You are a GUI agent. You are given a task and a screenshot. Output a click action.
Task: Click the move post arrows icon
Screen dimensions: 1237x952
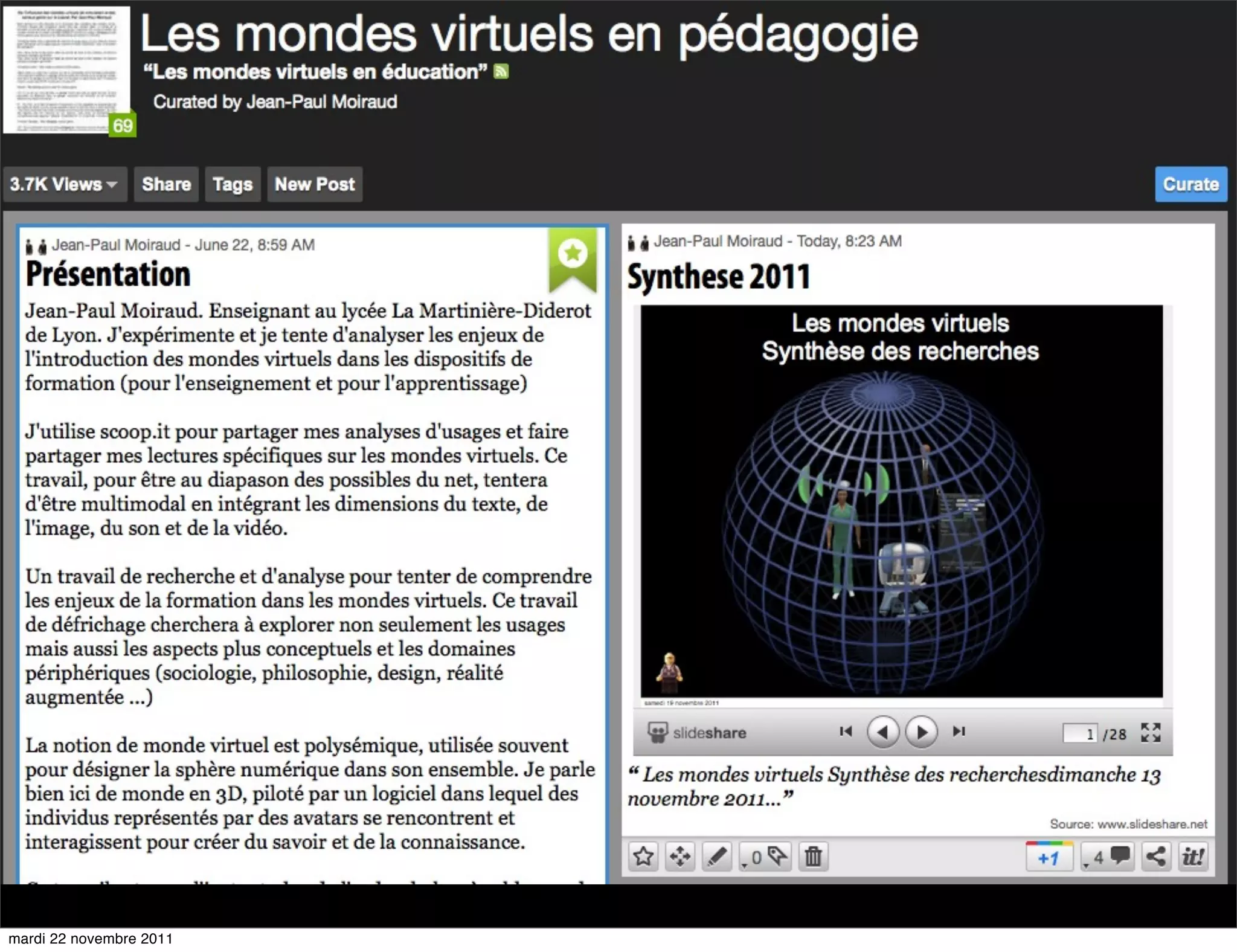(680, 856)
